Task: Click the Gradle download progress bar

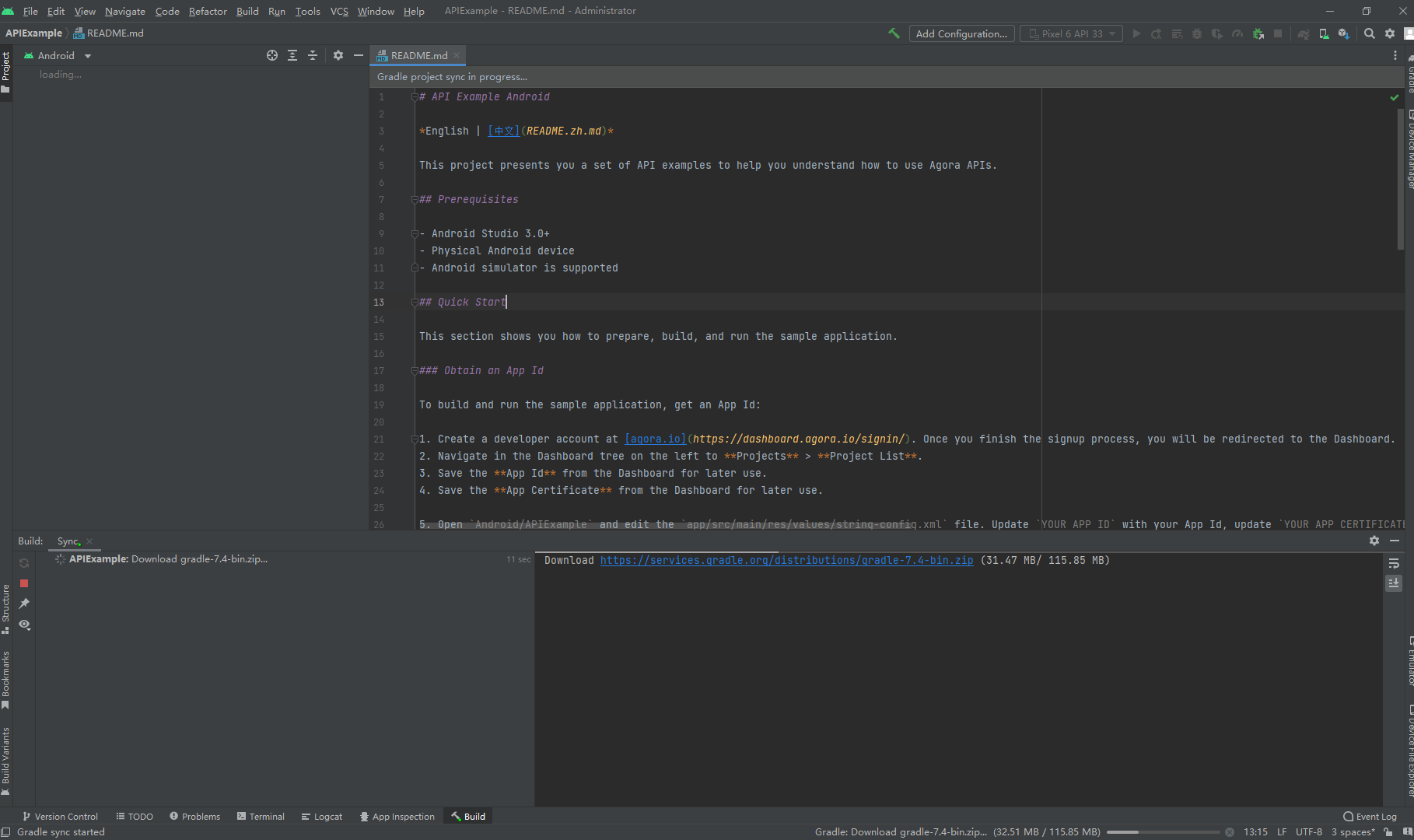Action: [x=1164, y=832]
